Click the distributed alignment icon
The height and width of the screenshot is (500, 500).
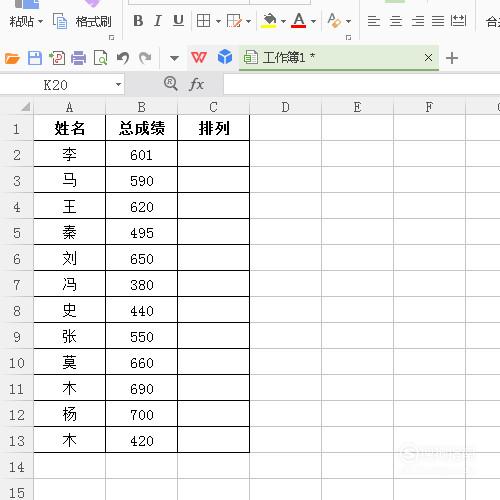click(458, 21)
